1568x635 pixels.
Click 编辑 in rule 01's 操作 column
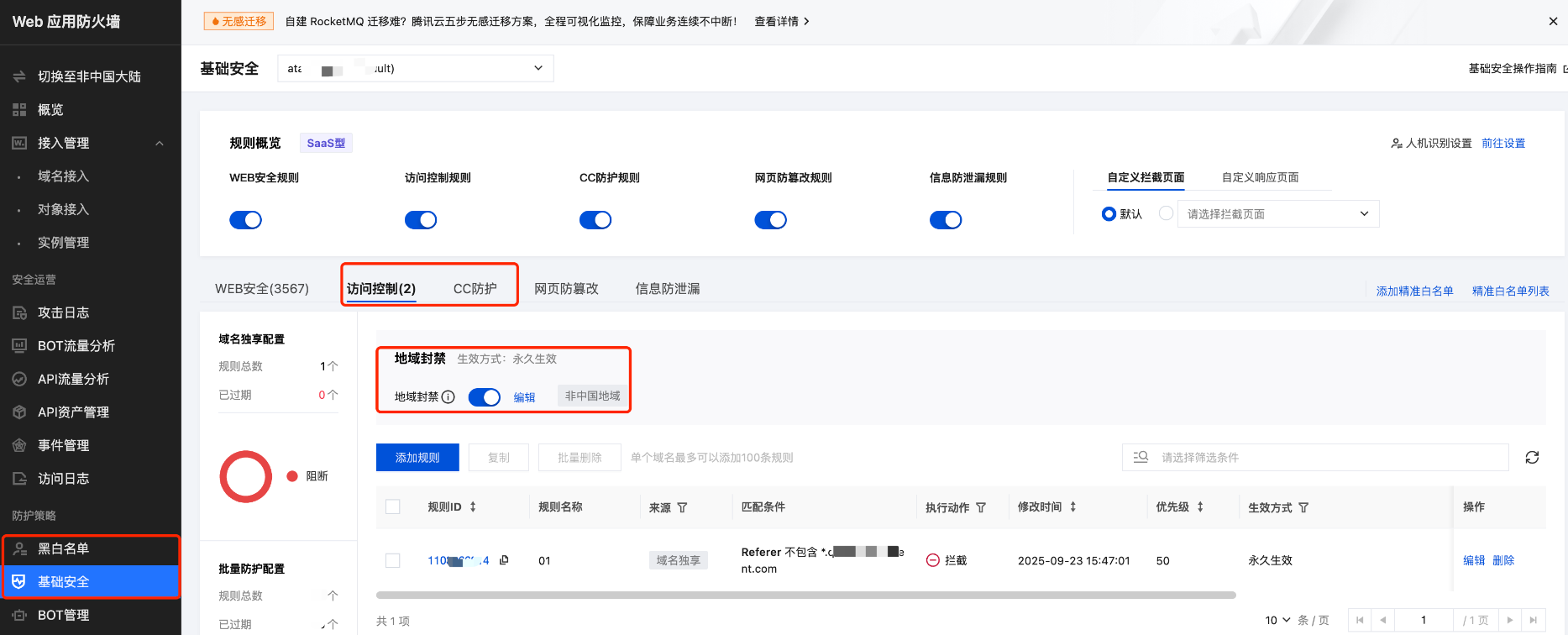1474,560
